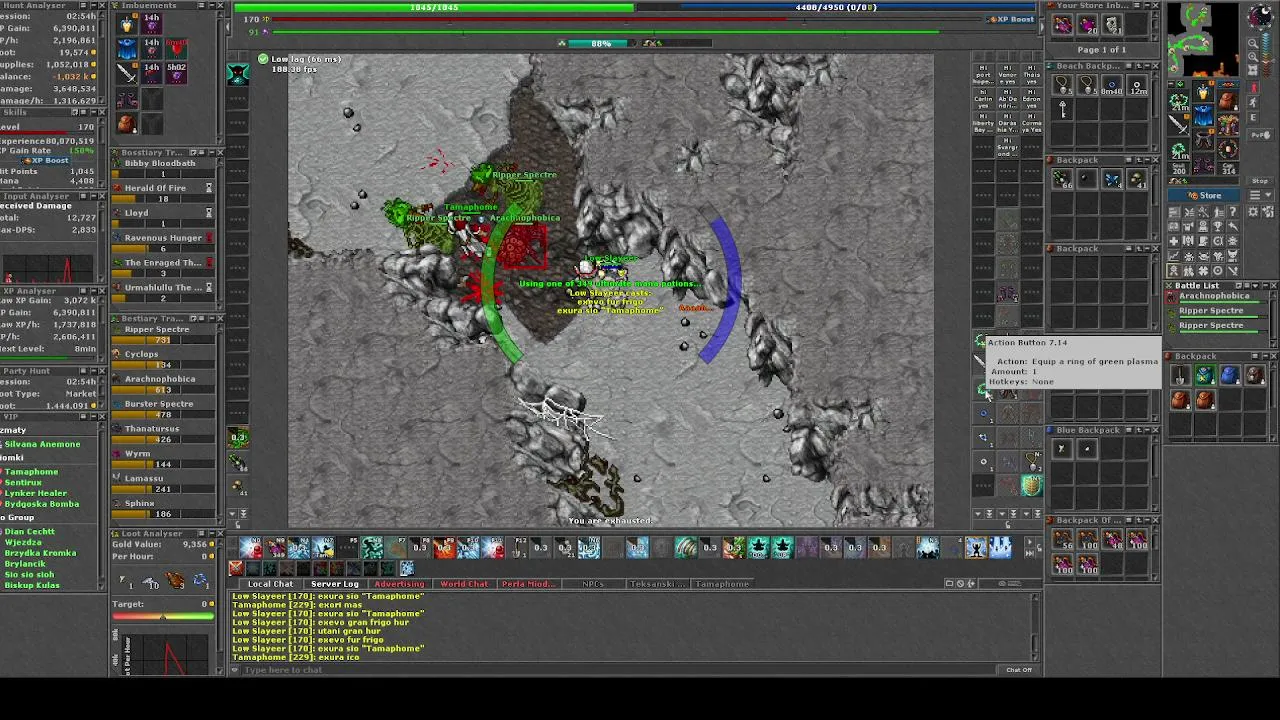Select the helmet in Imbuements panel

(x=127, y=24)
